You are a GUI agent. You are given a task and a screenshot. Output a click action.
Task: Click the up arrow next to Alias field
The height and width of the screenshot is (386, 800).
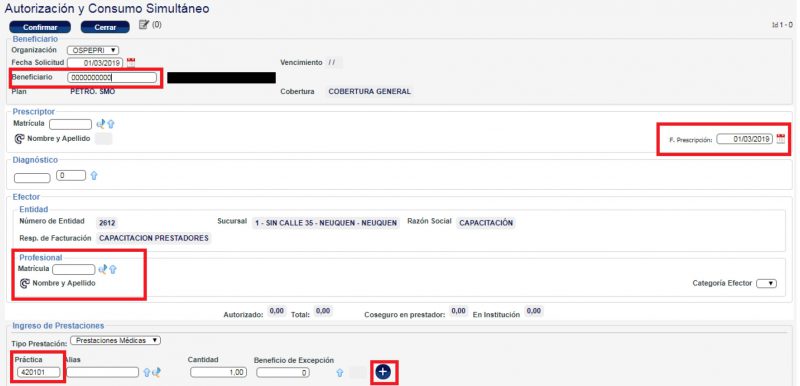[x=146, y=373]
